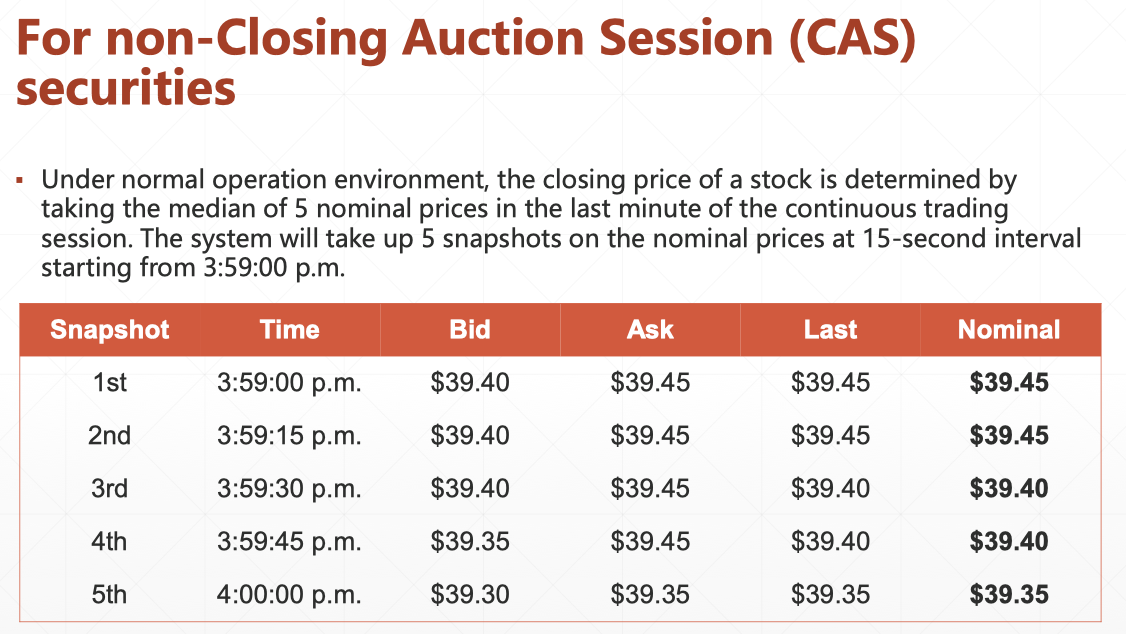Select the 4th snapshot row label

coord(110,542)
